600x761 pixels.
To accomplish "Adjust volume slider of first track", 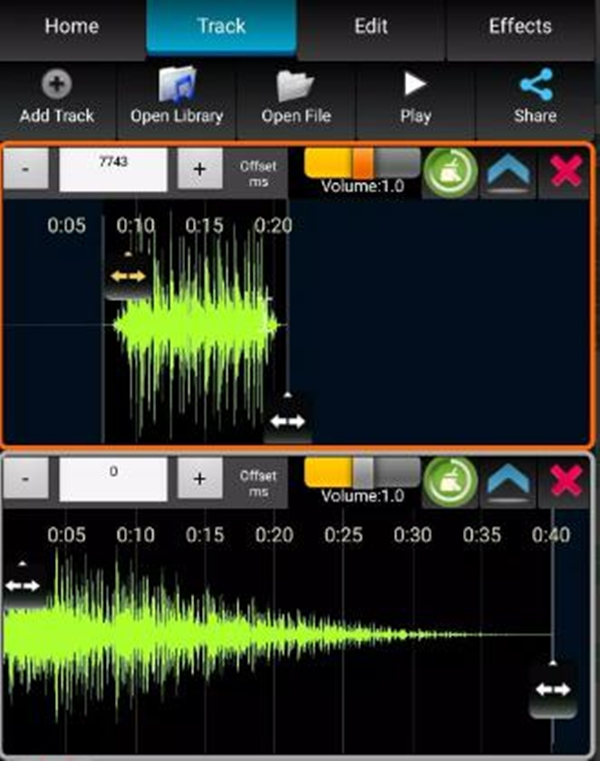I will pyautogui.click(x=362, y=163).
